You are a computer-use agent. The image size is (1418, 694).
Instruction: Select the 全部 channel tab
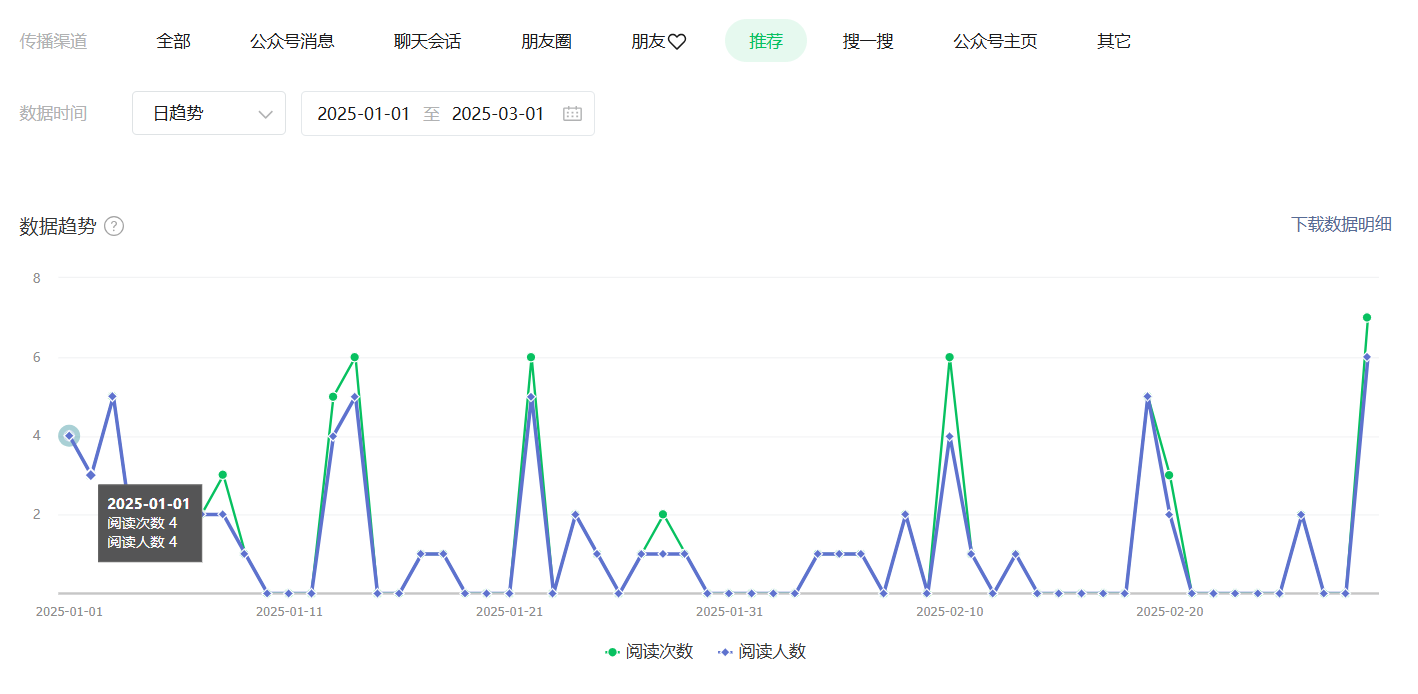pyautogui.click(x=173, y=41)
